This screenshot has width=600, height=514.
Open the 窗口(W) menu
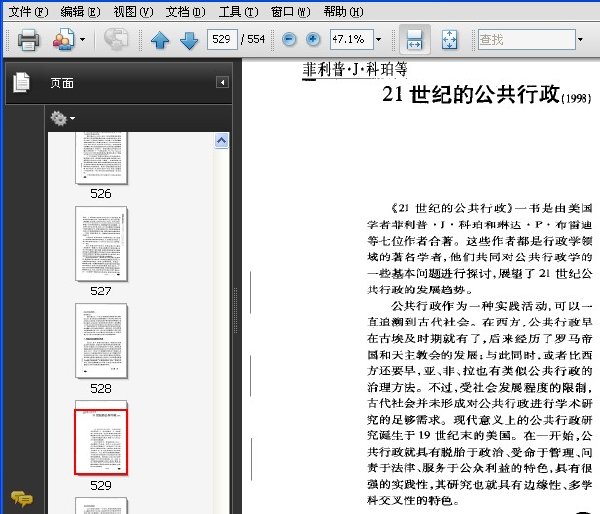pyautogui.click(x=290, y=12)
